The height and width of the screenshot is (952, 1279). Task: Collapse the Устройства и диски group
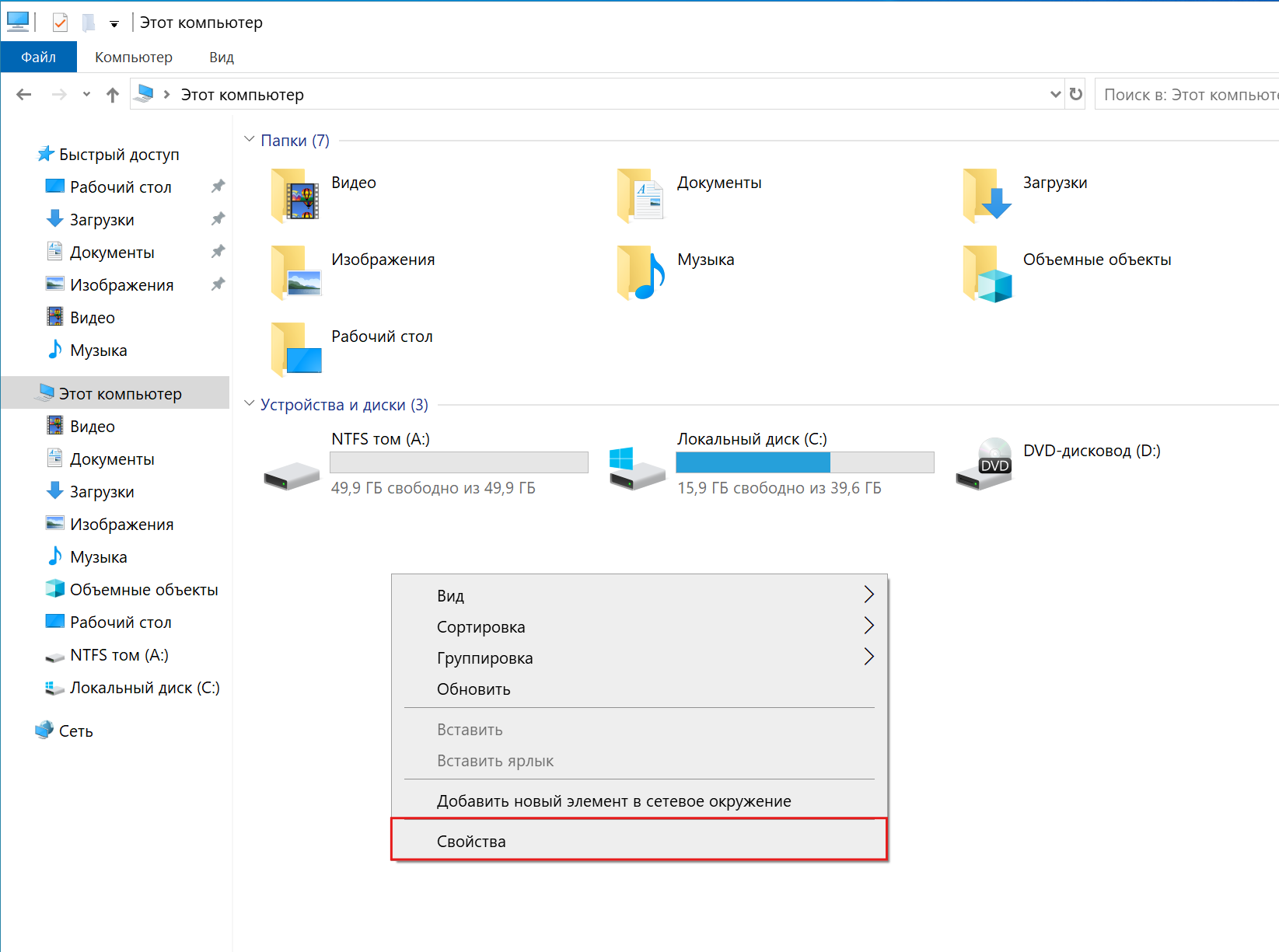pos(250,404)
